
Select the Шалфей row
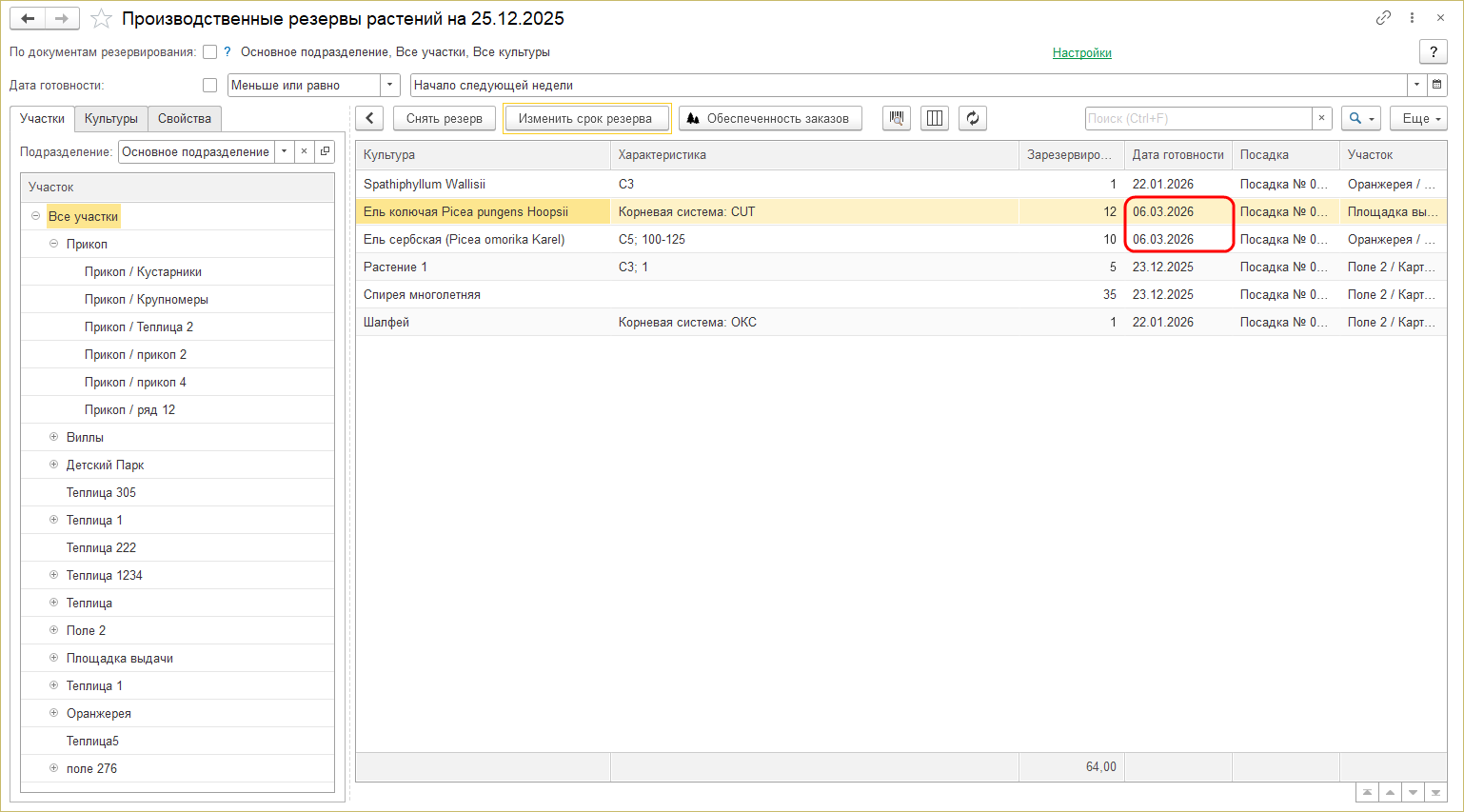(x=901, y=322)
